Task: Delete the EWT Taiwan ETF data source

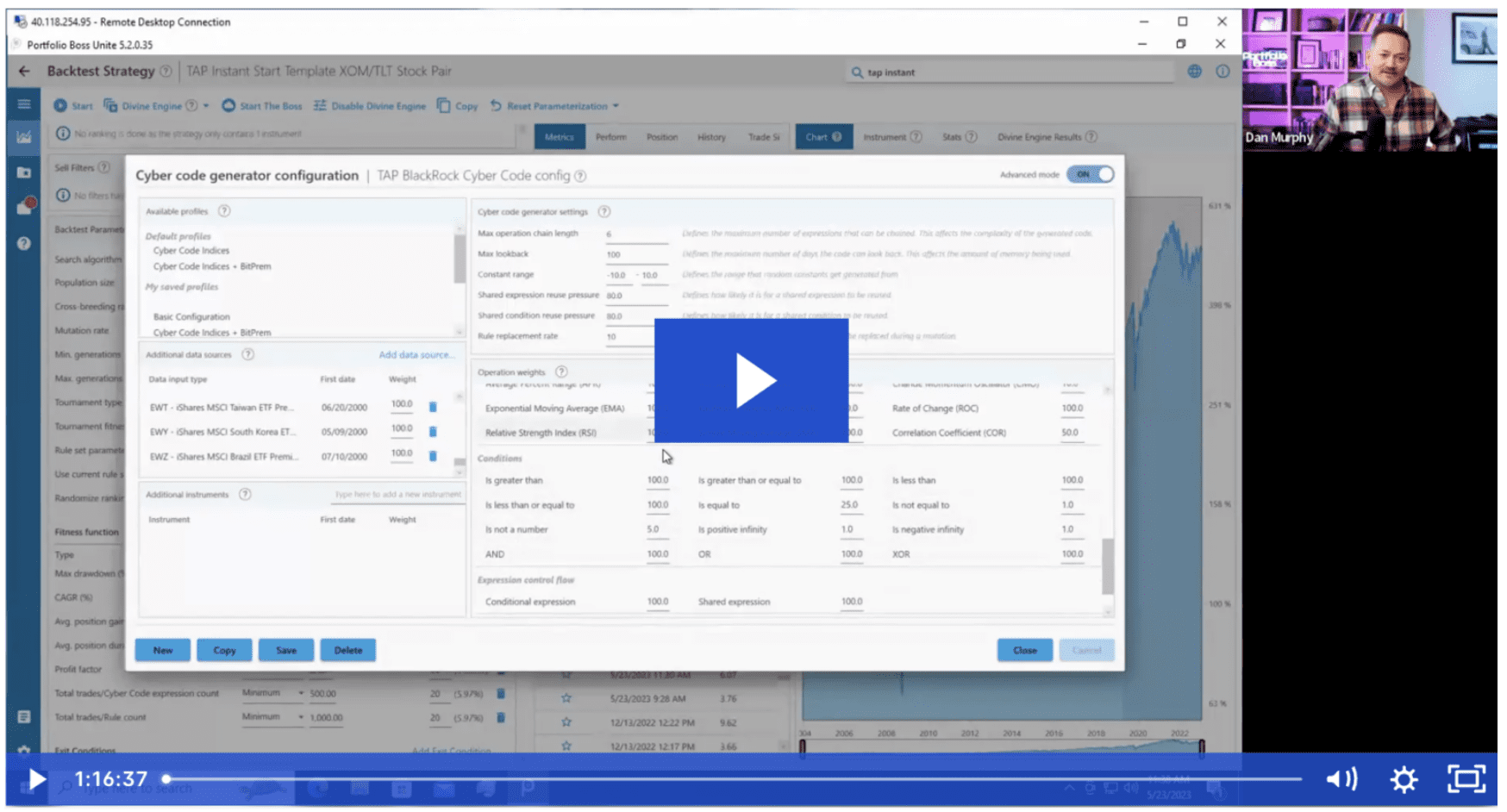Action: click(433, 407)
